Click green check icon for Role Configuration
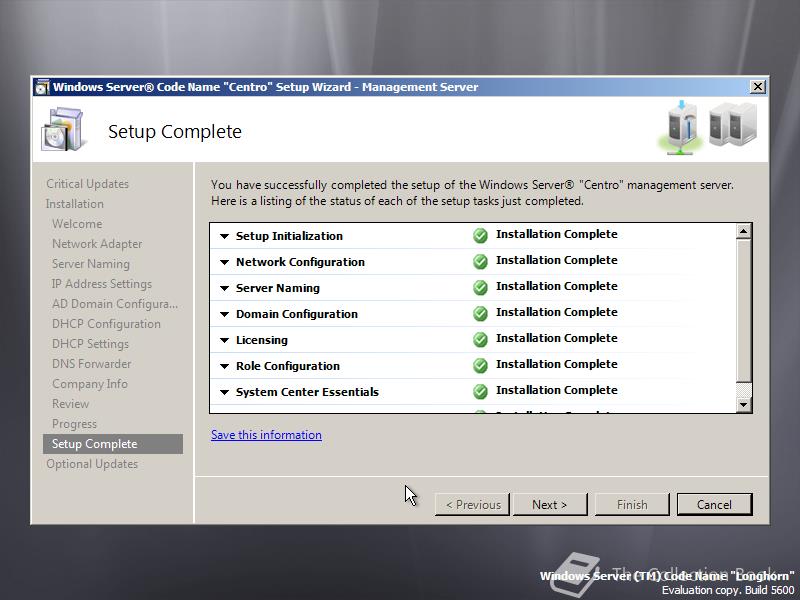 480,366
